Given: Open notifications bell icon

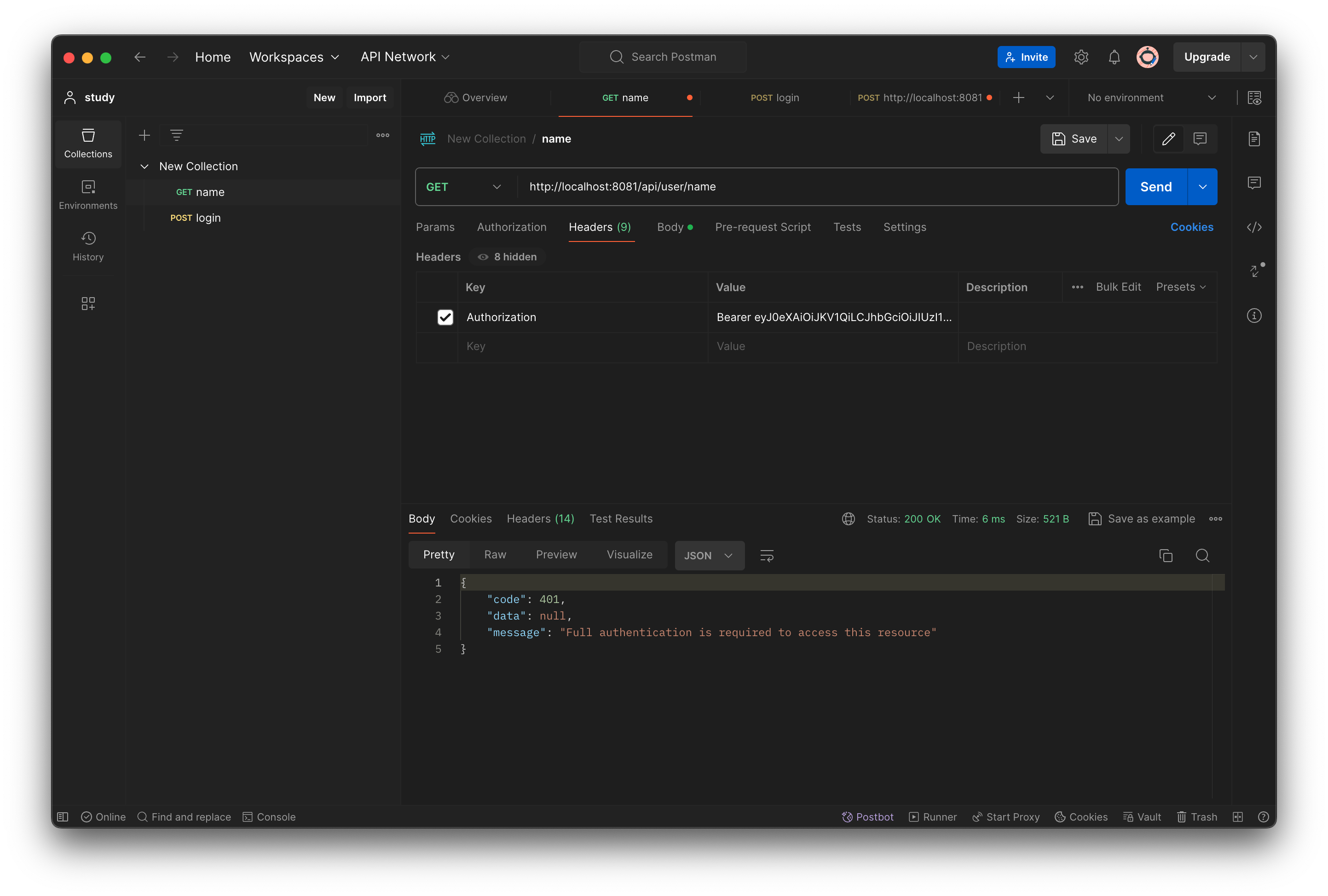Looking at the screenshot, I should 1114,57.
